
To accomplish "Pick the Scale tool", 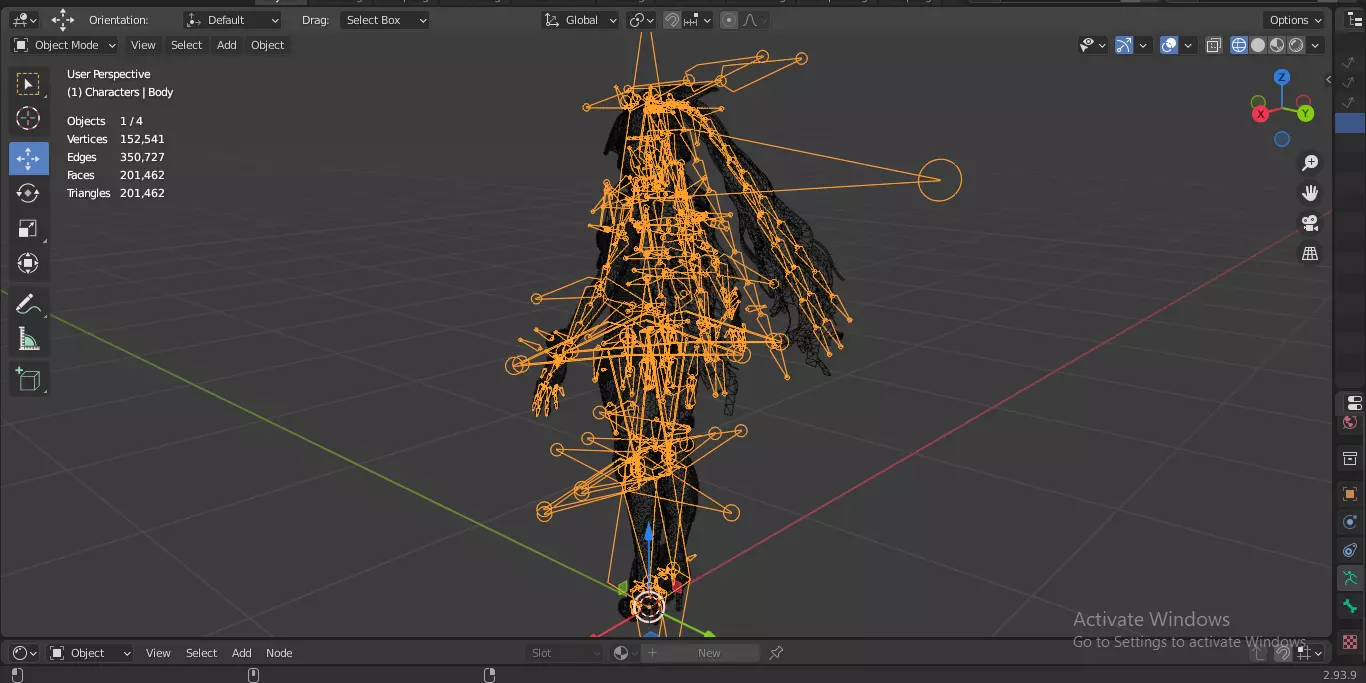I will [x=28, y=229].
